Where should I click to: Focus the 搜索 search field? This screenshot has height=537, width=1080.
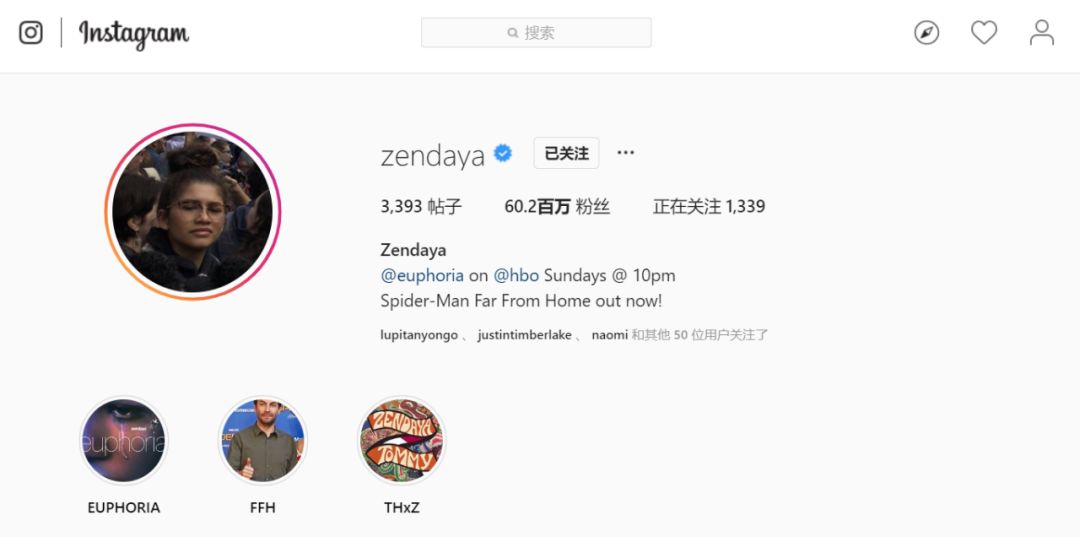coord(536,32)
